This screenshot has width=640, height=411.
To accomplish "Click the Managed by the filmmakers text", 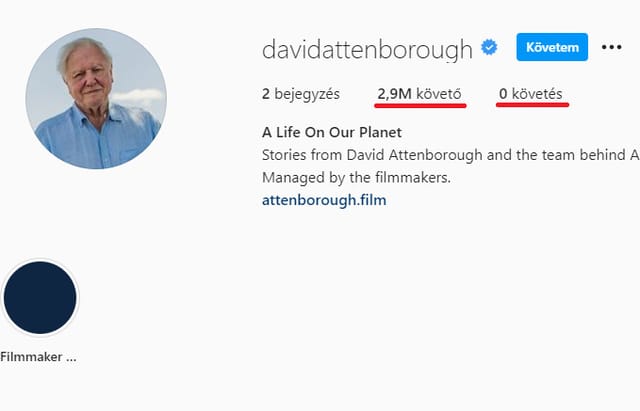I will click(x=356, y=178).
